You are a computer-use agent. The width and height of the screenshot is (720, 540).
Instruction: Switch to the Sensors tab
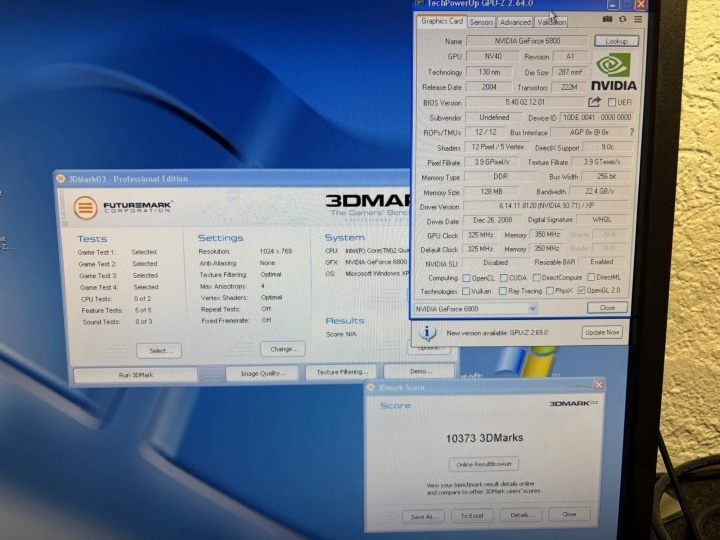pos(481,22)
